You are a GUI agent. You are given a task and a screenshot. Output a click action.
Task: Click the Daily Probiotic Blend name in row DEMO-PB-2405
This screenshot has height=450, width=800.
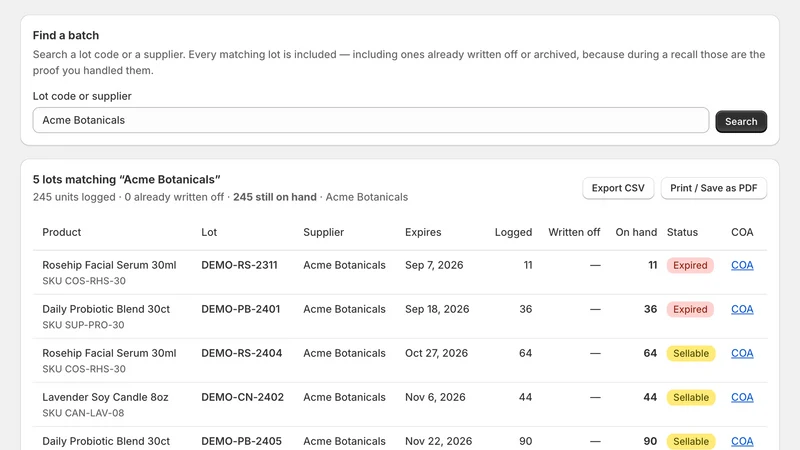click(106, 441)
